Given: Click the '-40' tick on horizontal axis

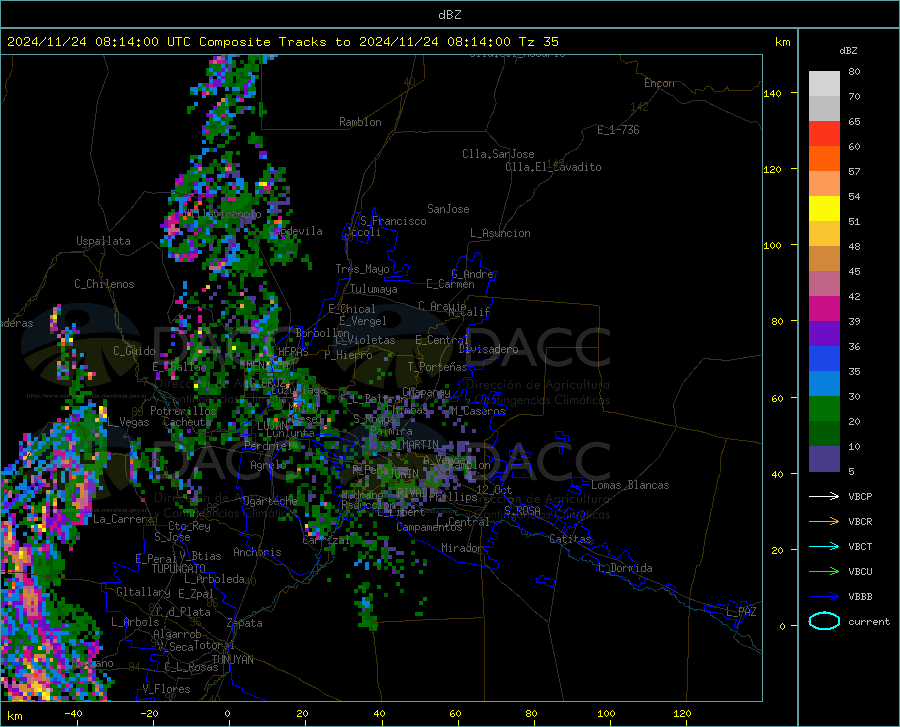Looking at the screenshot, I should click(x=73, y=714).
